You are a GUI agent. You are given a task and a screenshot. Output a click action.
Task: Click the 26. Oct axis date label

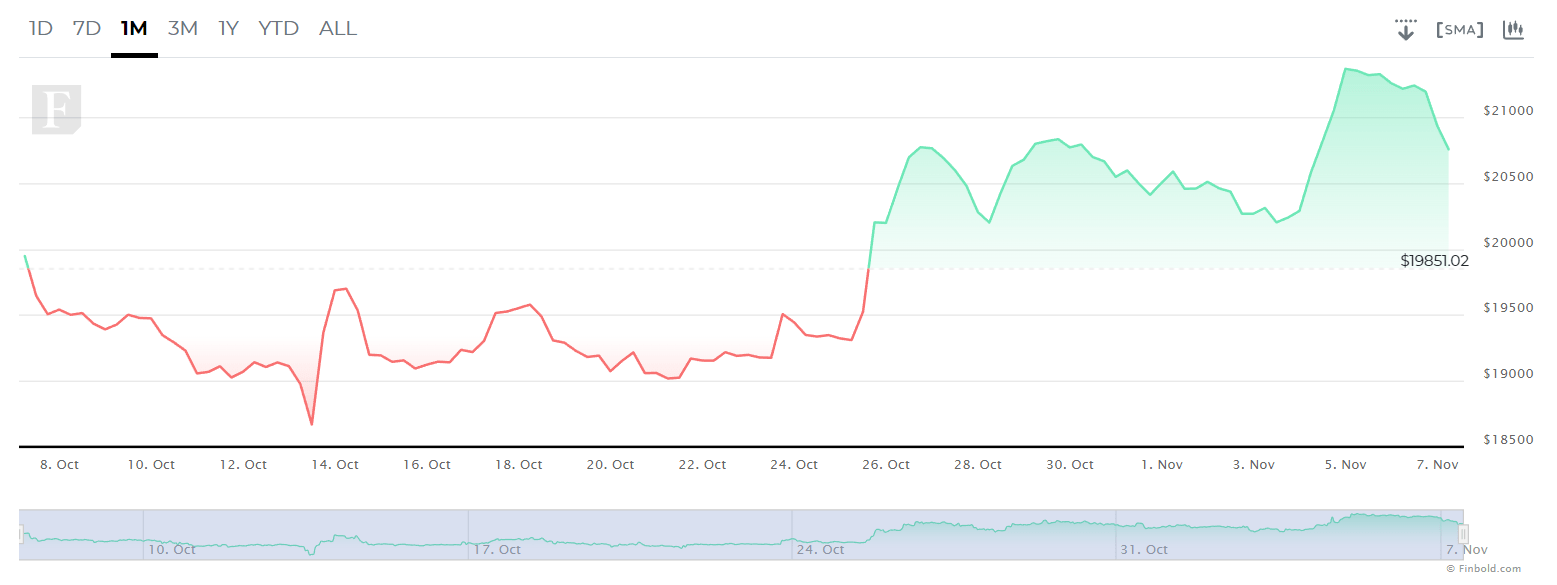click(x=886, y=464)
